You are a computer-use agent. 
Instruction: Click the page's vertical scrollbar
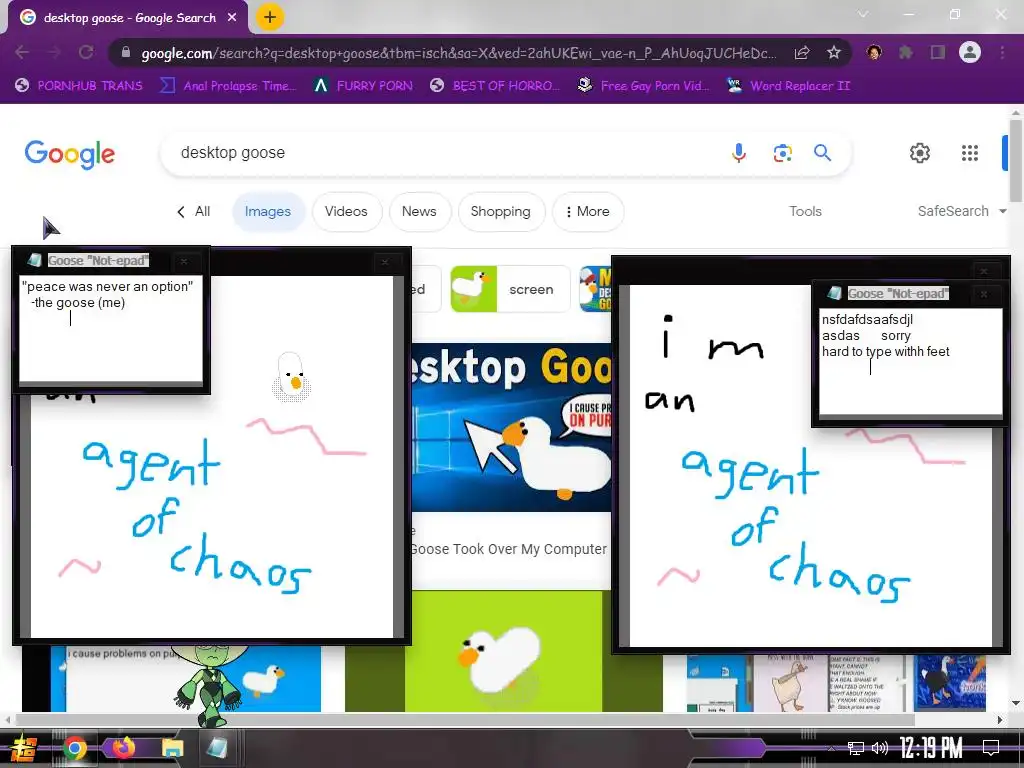tap(1016, 160)
